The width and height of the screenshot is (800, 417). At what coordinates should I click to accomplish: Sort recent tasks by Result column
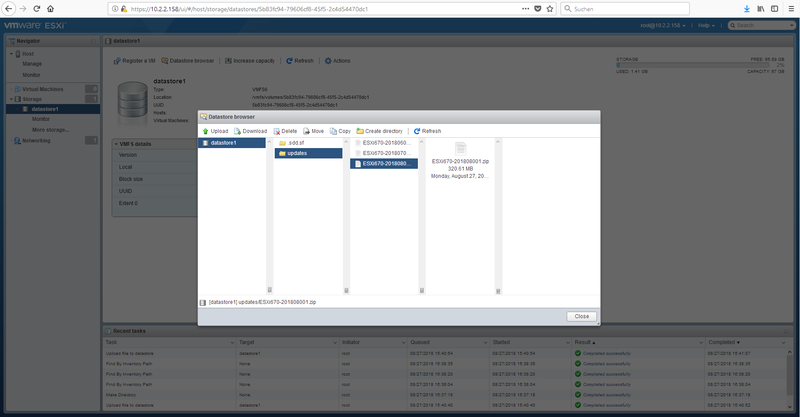pyautogui.click(x=585, y=342)
